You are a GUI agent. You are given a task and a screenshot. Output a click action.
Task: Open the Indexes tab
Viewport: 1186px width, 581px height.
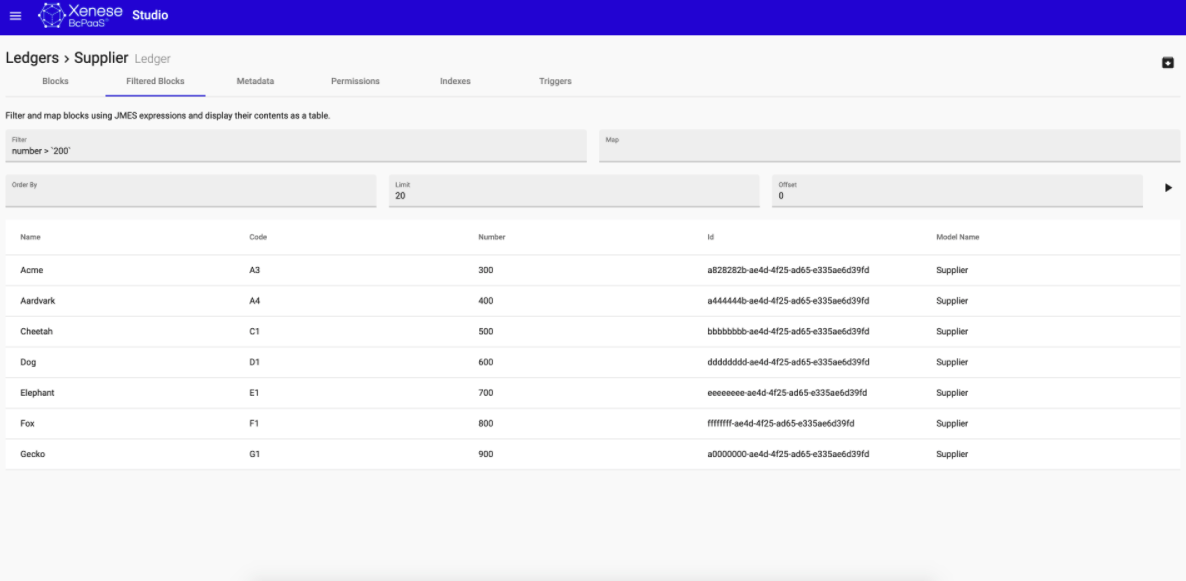click(455, 81)
